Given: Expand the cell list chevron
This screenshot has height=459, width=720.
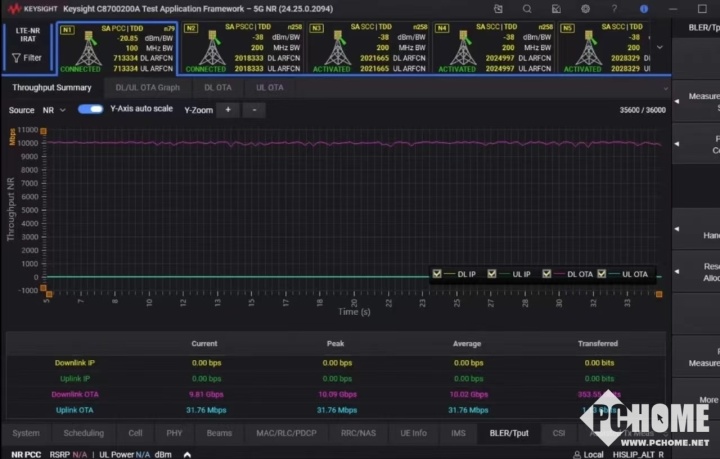Looking at the screenshot, I should point(659,46).
